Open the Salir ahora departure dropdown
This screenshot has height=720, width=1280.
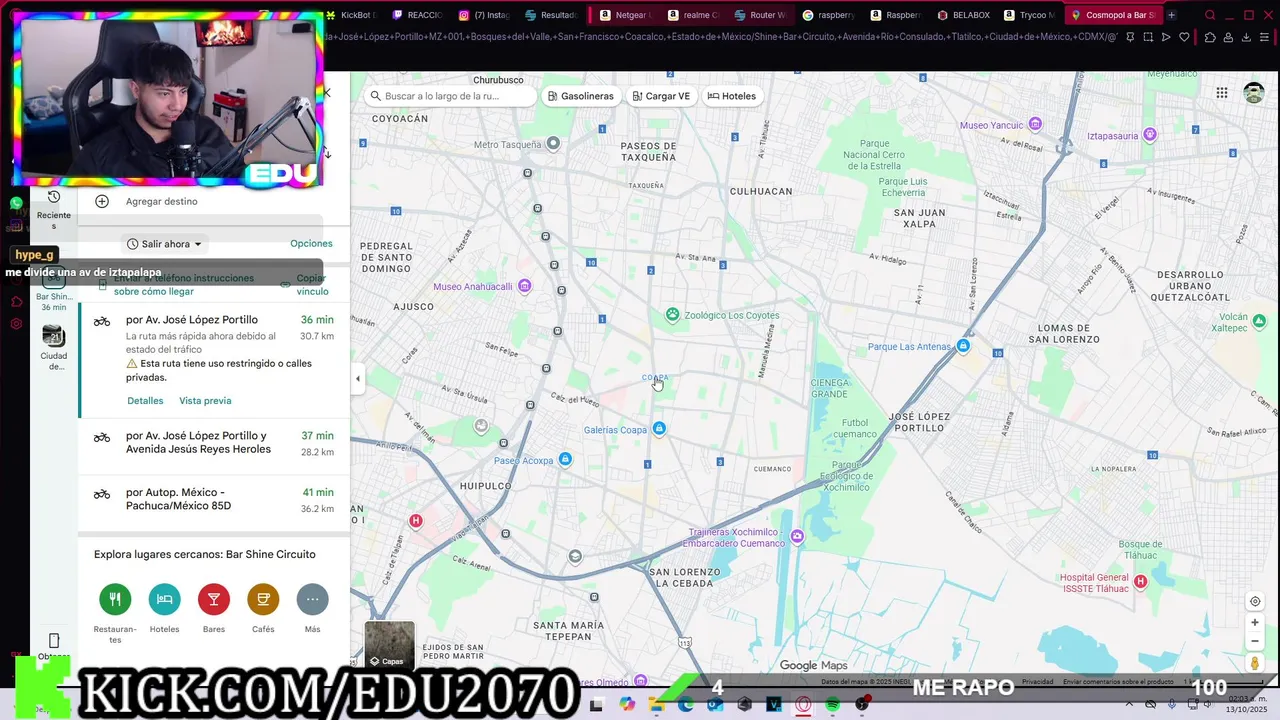point(164,244)
